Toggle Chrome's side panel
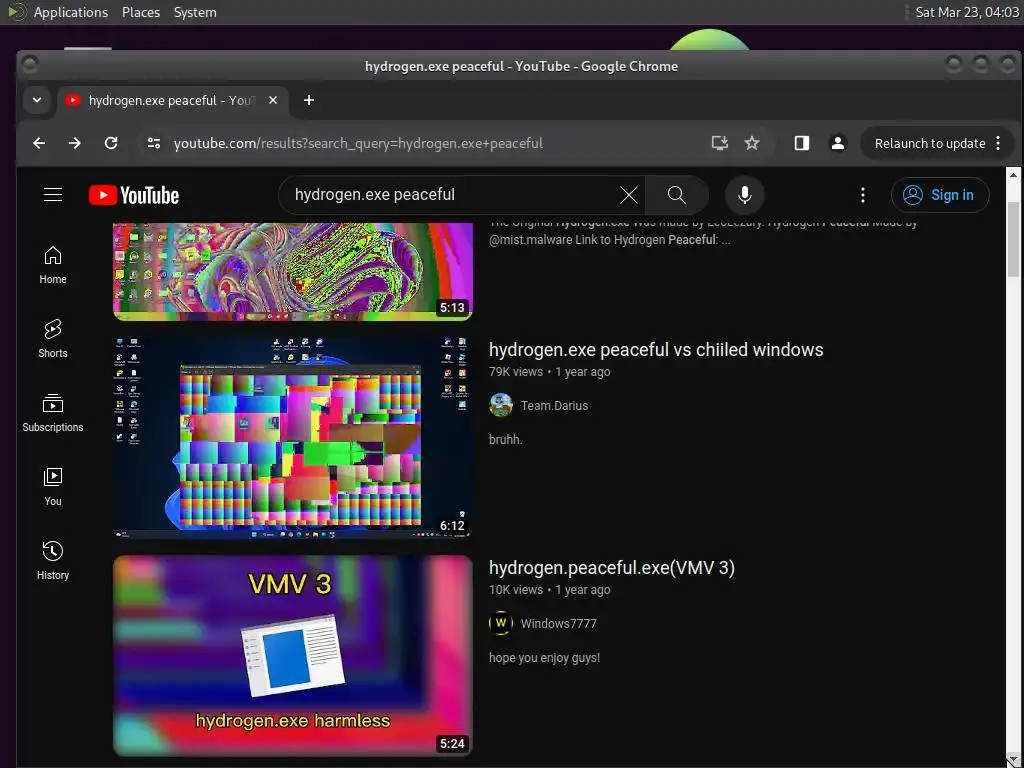The height and width of the screenshot is (768, 1024). (801, 143)
